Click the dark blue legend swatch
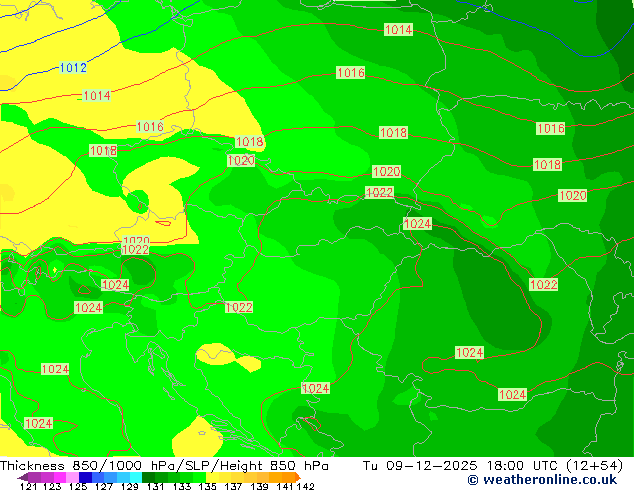Screen dimensions: 634x490 coord(84,477)
